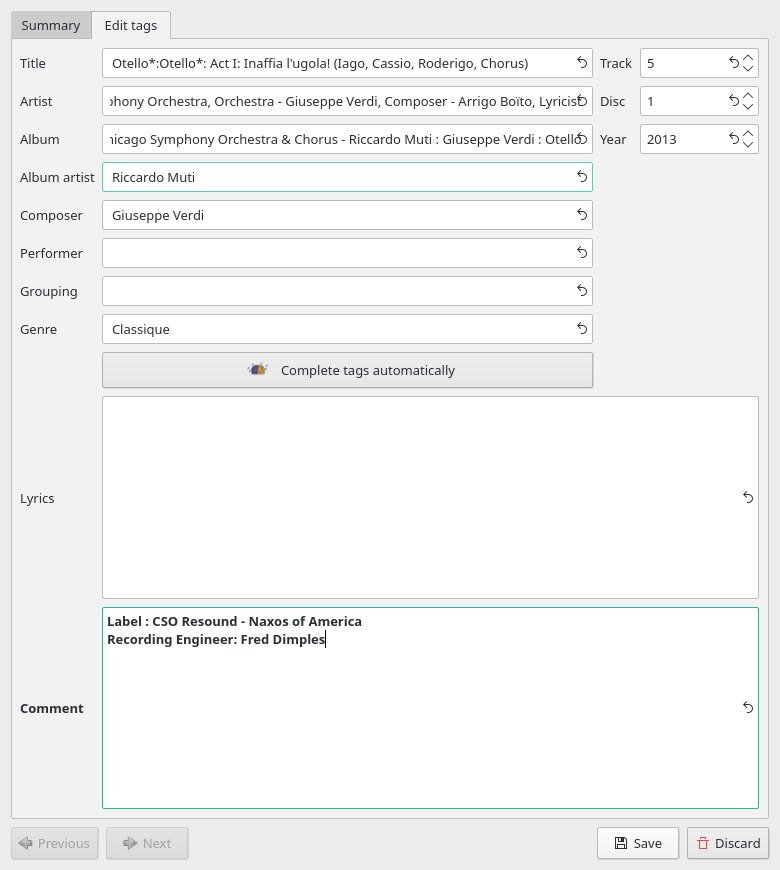Switch to the Summary tab
780x870 pixels.
[x=51, y=25]
